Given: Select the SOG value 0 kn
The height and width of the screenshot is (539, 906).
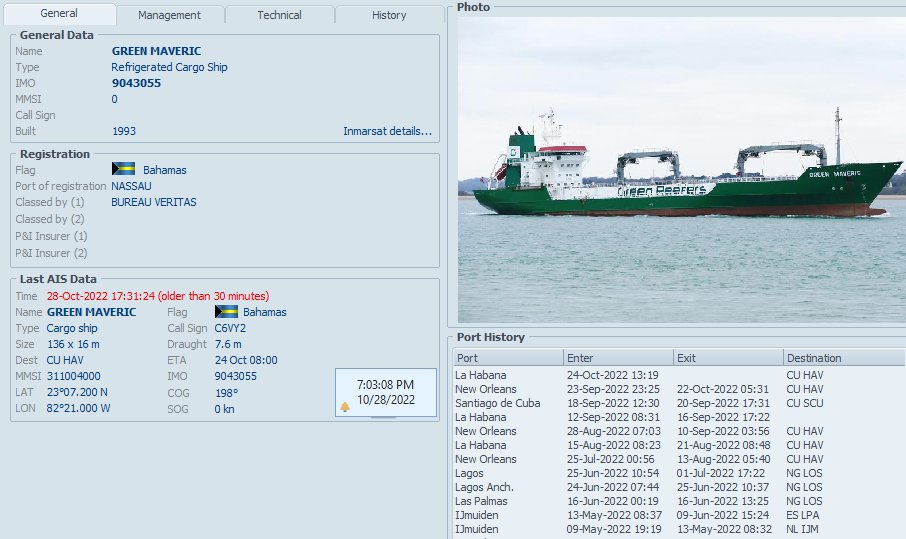Looking at the screenshot, I should click(x=224, y=409).
